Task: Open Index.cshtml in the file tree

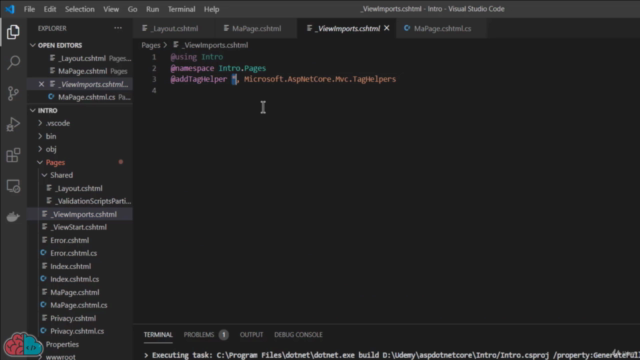Action: [80, 266]
